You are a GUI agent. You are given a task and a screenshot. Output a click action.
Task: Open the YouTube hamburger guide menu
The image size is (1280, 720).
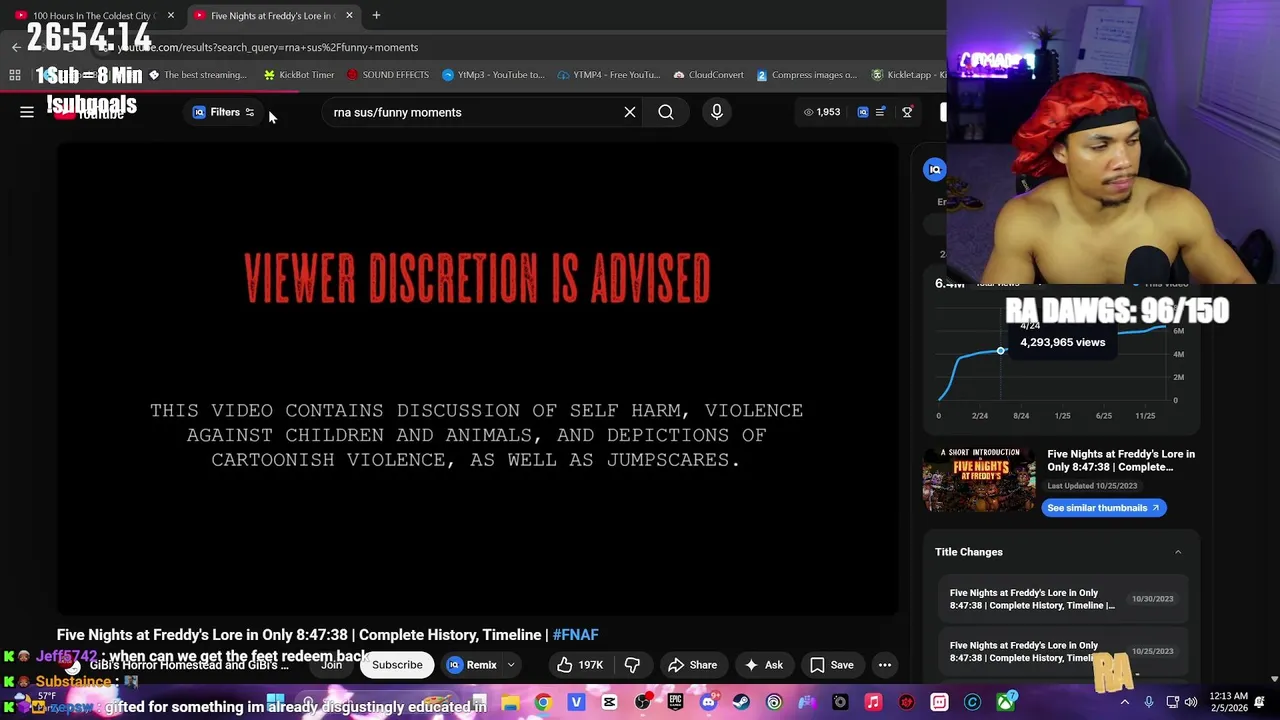point(27,112)
